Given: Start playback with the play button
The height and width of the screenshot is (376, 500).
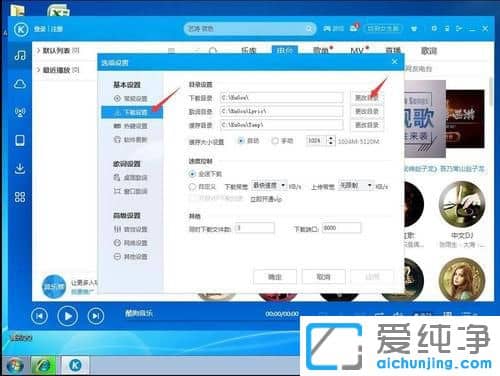Looking at the screenshot, I should click(x=68, y=316).
